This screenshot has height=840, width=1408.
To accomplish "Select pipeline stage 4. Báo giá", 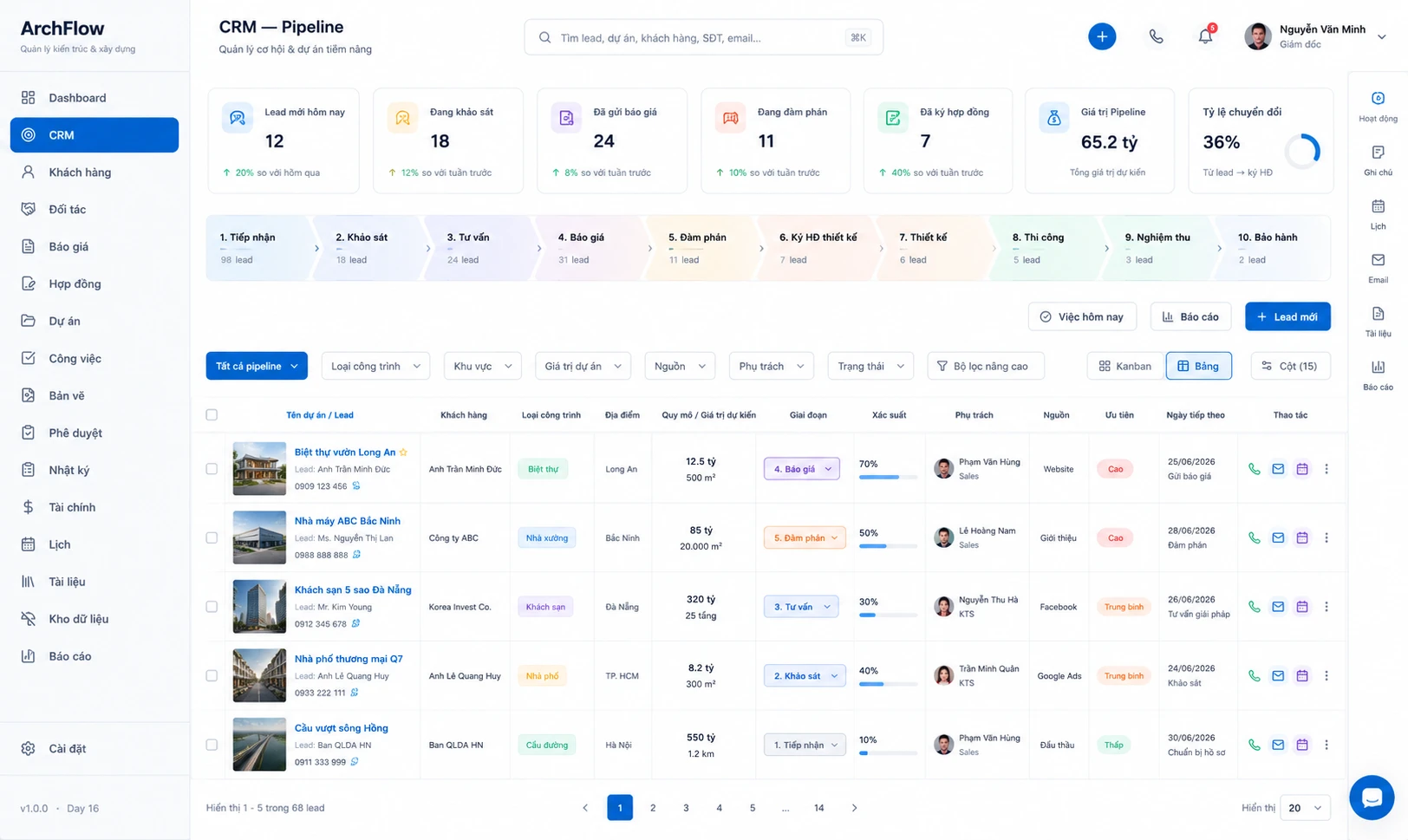I will (589, 248).
